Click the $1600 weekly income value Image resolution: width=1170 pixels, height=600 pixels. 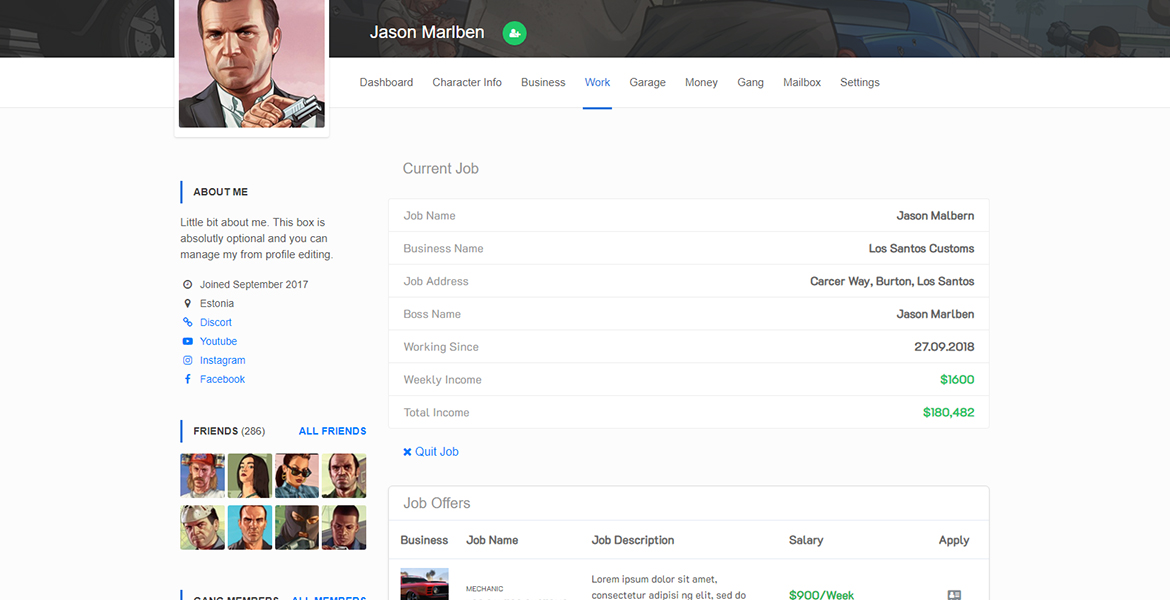click(957, 379)
